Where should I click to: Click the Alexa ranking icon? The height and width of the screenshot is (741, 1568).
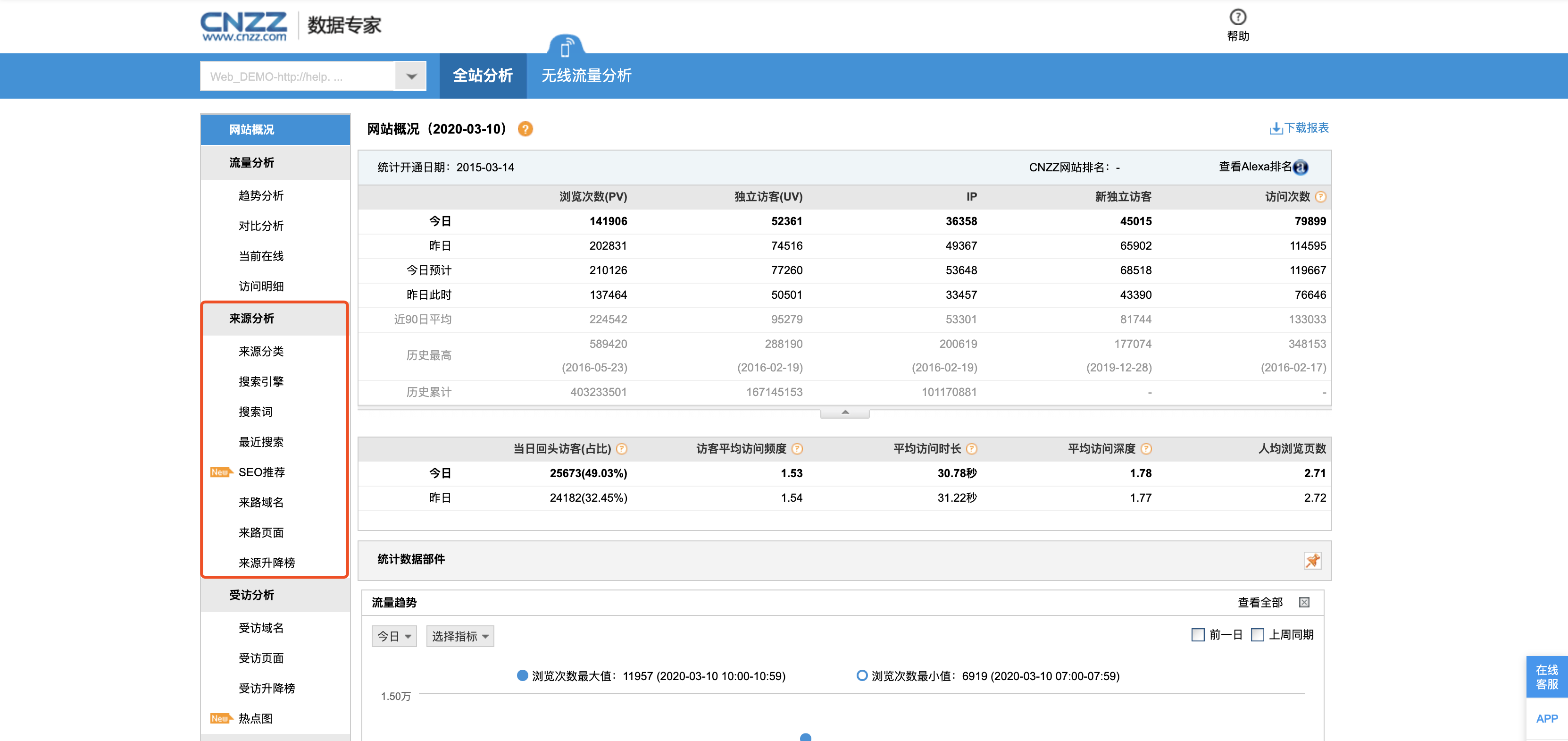coord(1300,168)
